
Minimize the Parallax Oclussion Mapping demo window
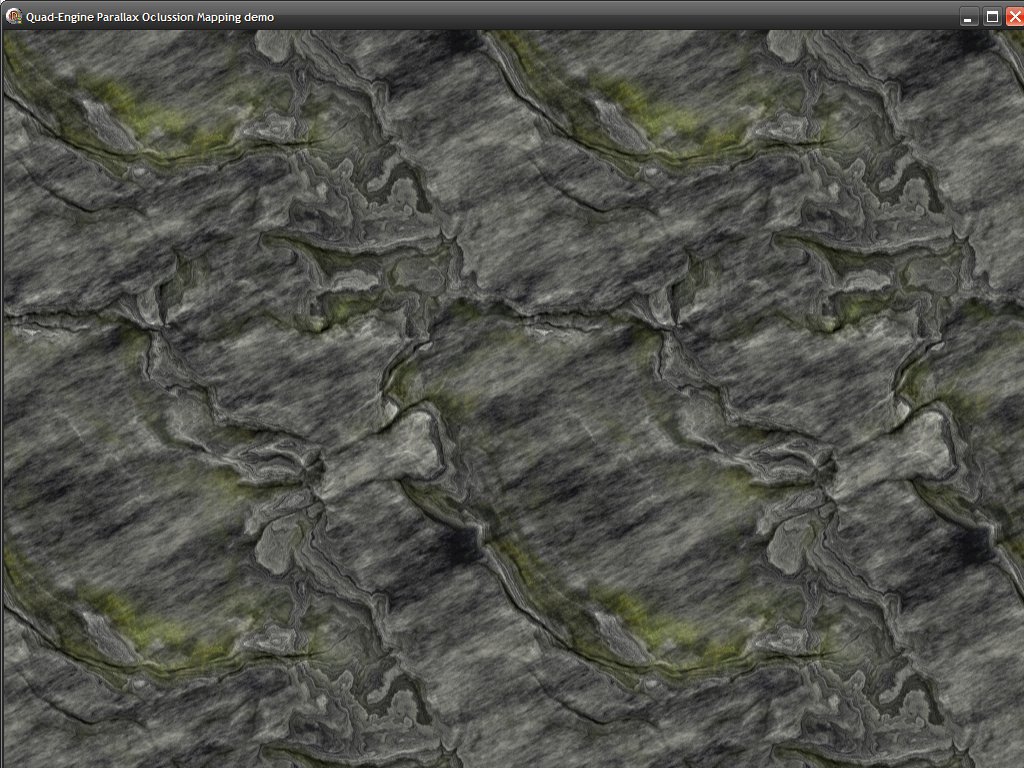tap(968, 17)
